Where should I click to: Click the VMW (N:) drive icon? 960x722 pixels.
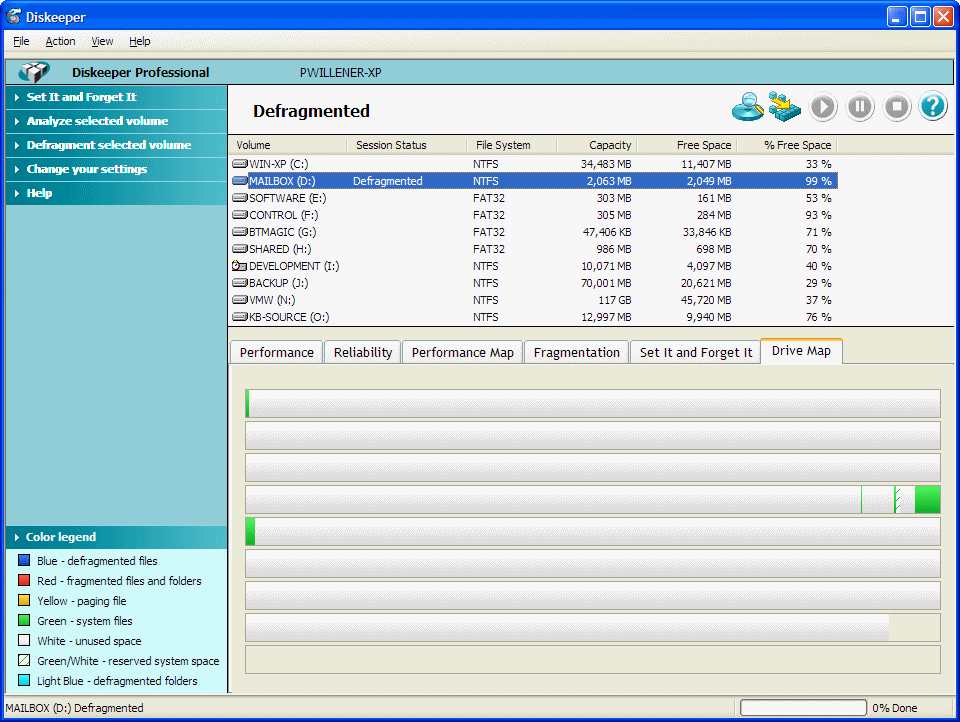click(239, 300)
